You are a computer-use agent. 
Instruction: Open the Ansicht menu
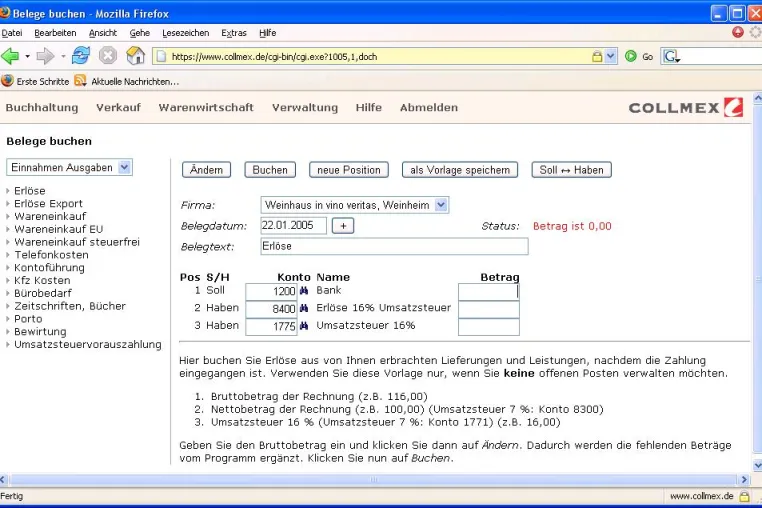pos(103,33)
